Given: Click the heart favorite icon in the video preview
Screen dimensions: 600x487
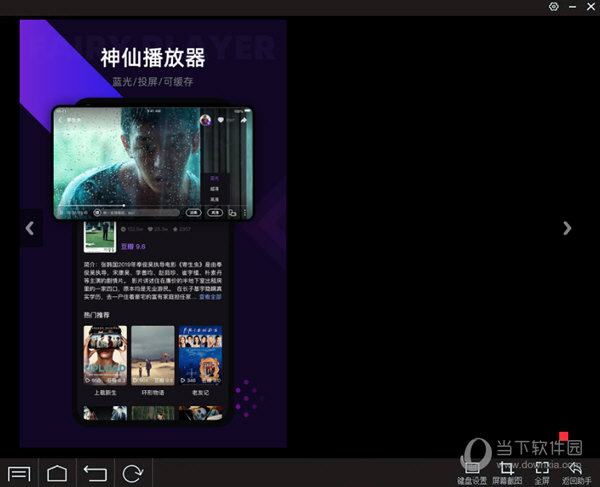Looking at the screenshot, I should pos(221,120).
